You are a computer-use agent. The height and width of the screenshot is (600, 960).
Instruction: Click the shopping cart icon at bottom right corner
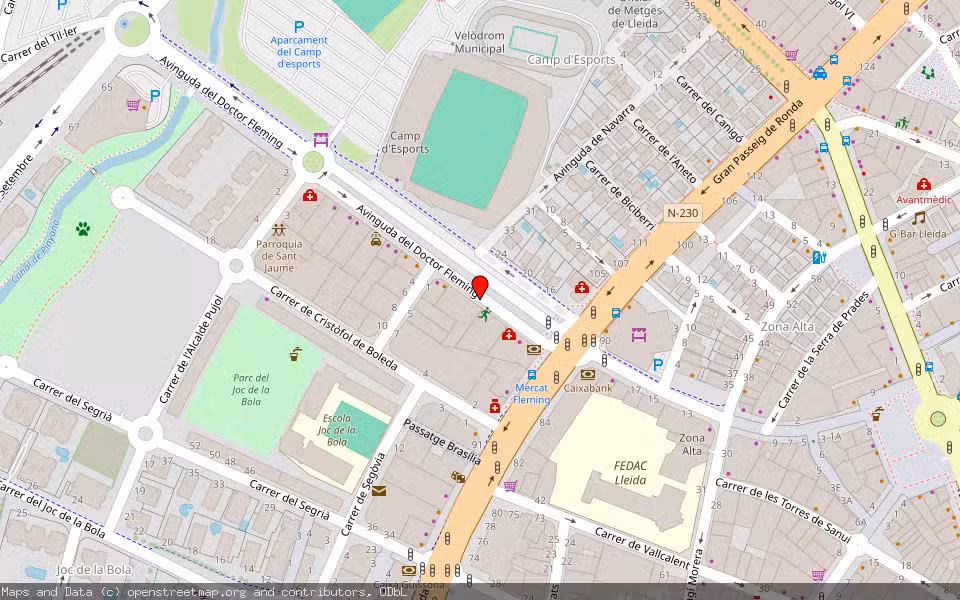click(818, 575)
